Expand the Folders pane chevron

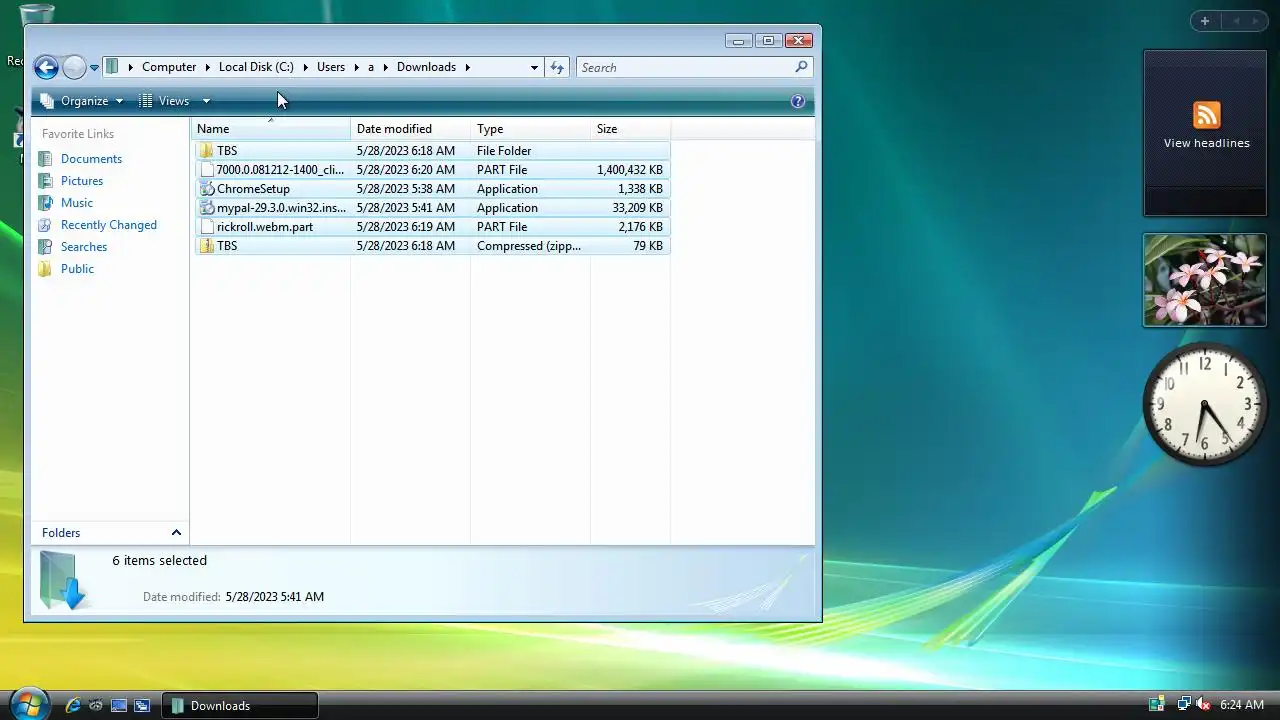176,533
